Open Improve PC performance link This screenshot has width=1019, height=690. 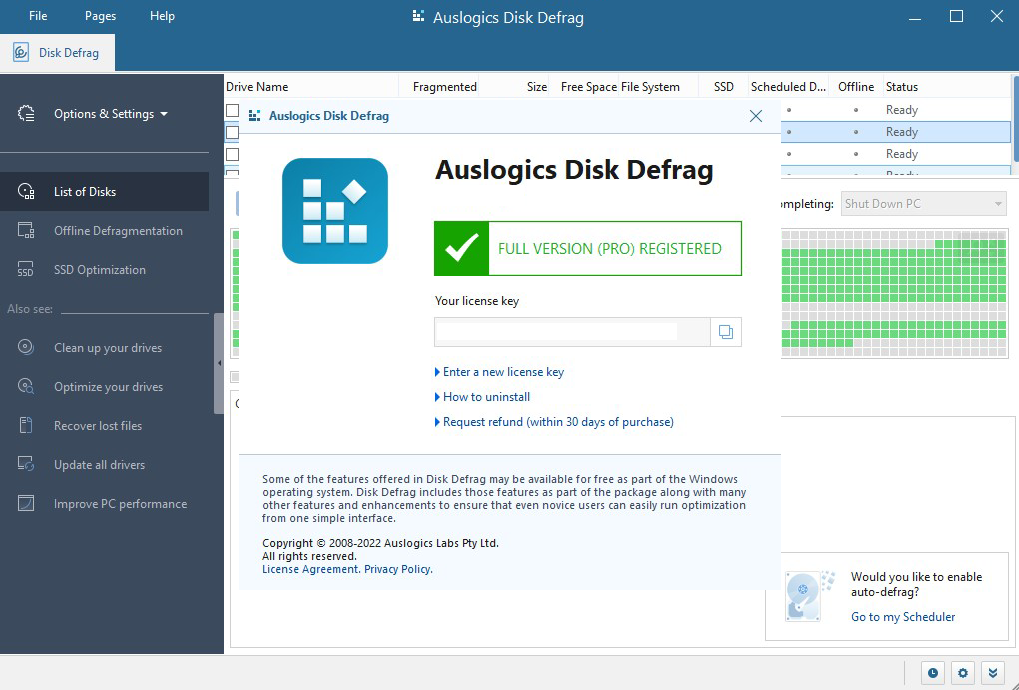[x=120, y=504]
